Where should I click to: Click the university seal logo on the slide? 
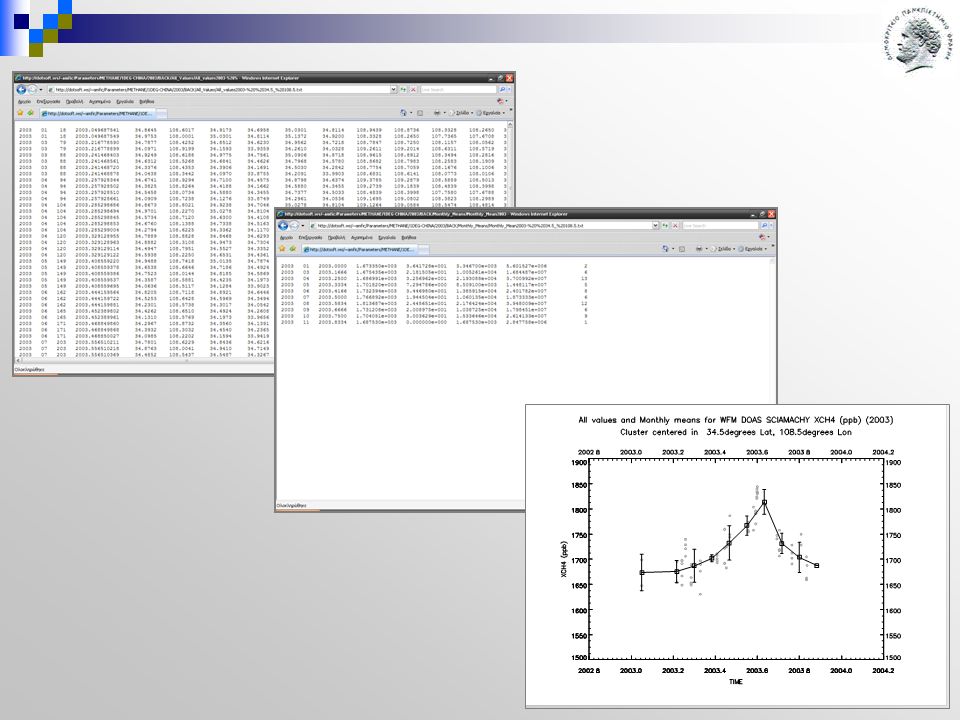(x=918, y=40)
